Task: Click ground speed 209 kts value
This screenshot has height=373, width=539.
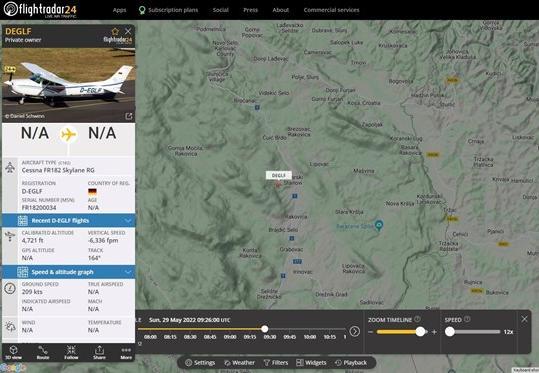Action: 32,292
